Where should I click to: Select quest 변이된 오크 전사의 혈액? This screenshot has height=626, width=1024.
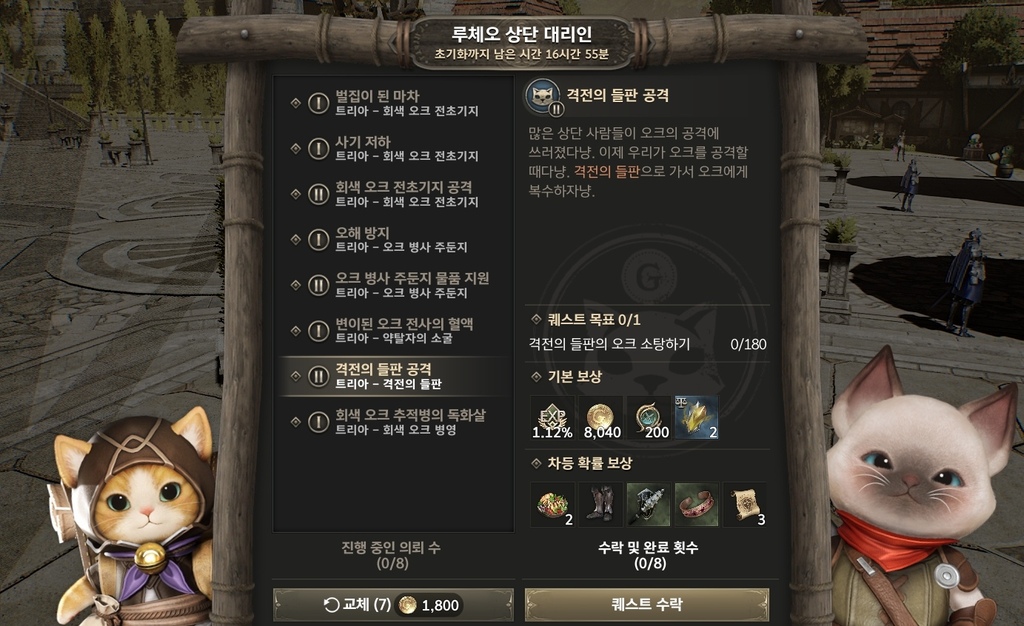pyautogui.click(x=392, y=330)
